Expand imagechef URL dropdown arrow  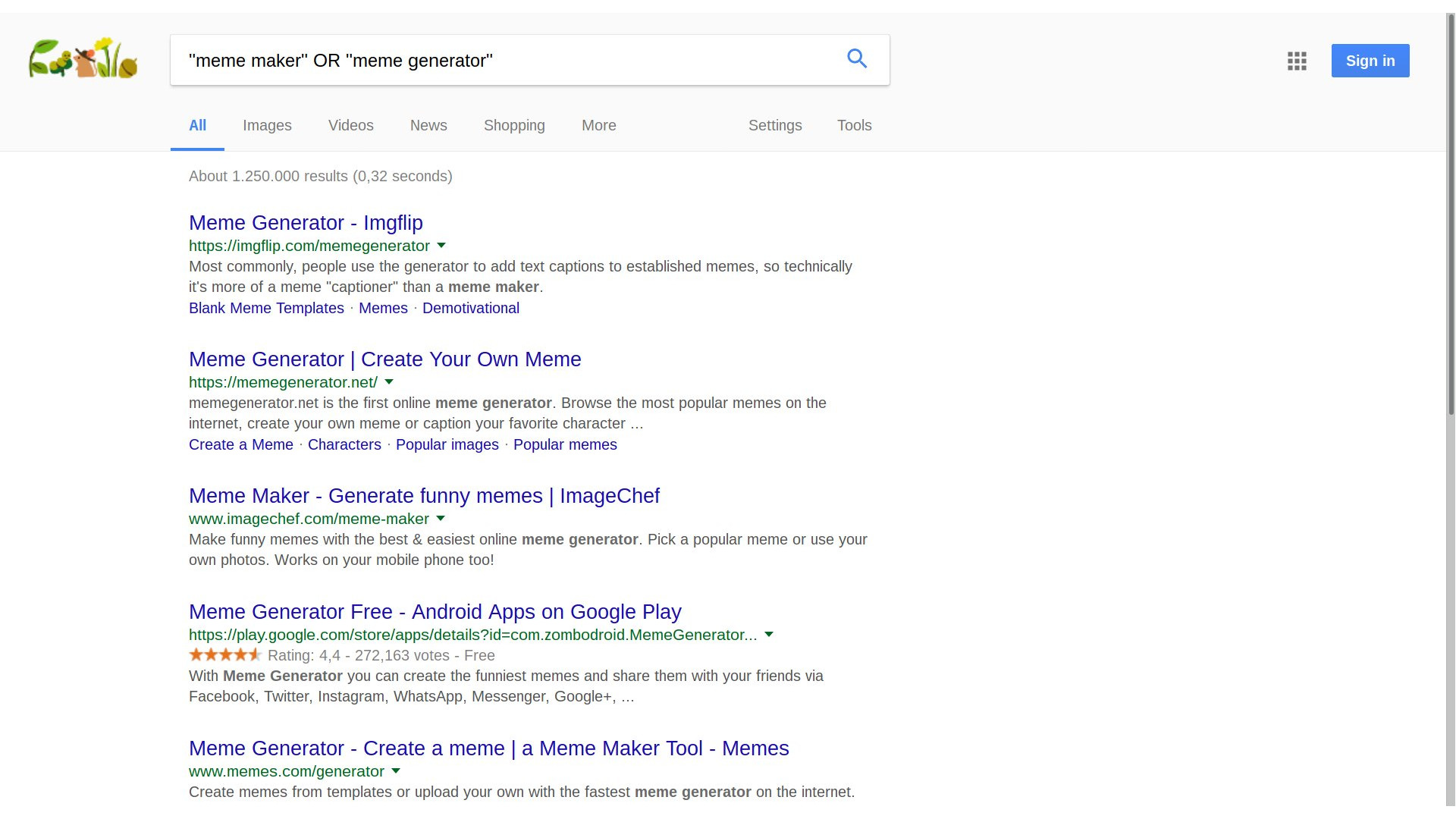pyautogui.click(x=441, y=519)
